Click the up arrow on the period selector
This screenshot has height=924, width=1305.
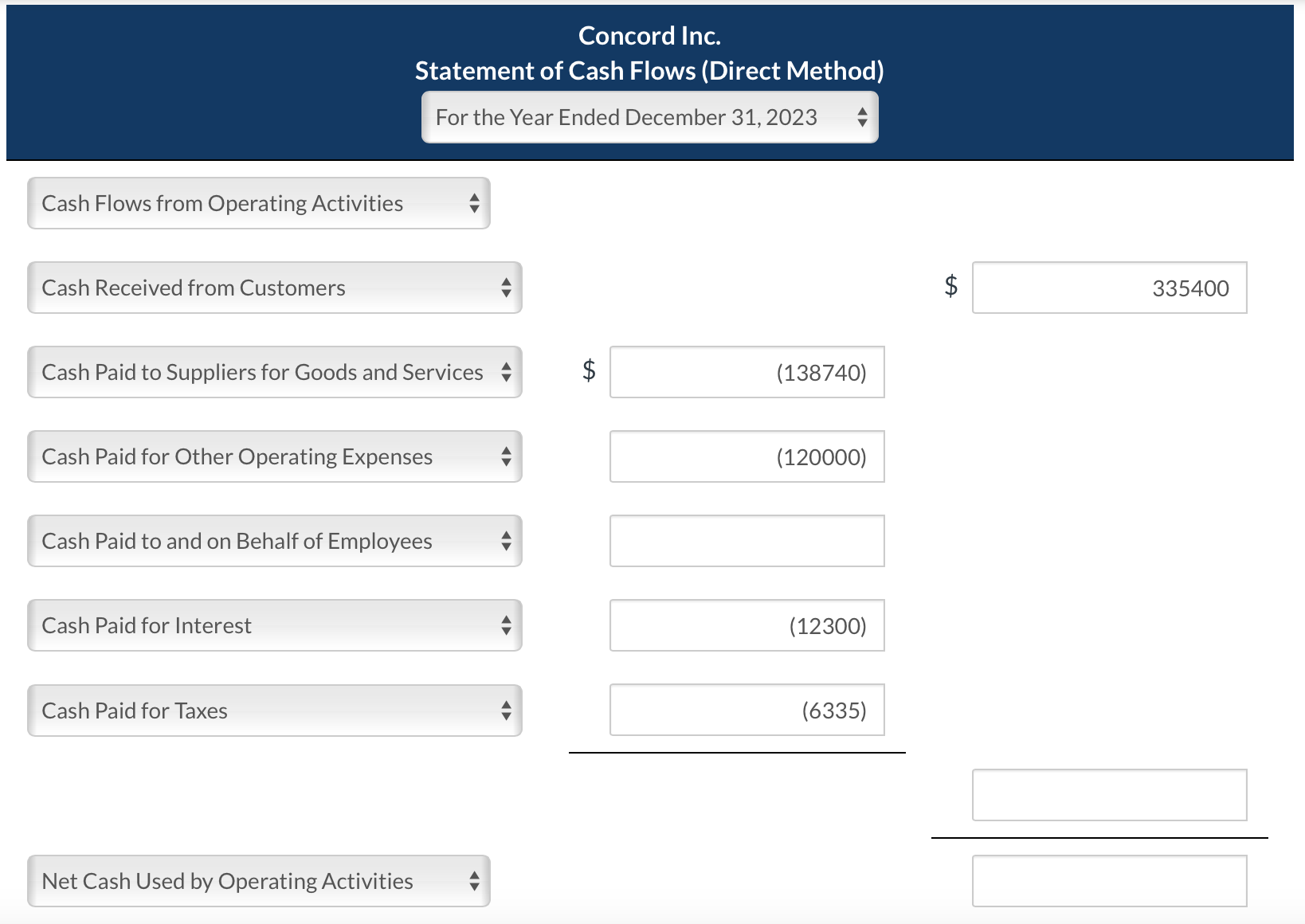(x=863, y=112)
